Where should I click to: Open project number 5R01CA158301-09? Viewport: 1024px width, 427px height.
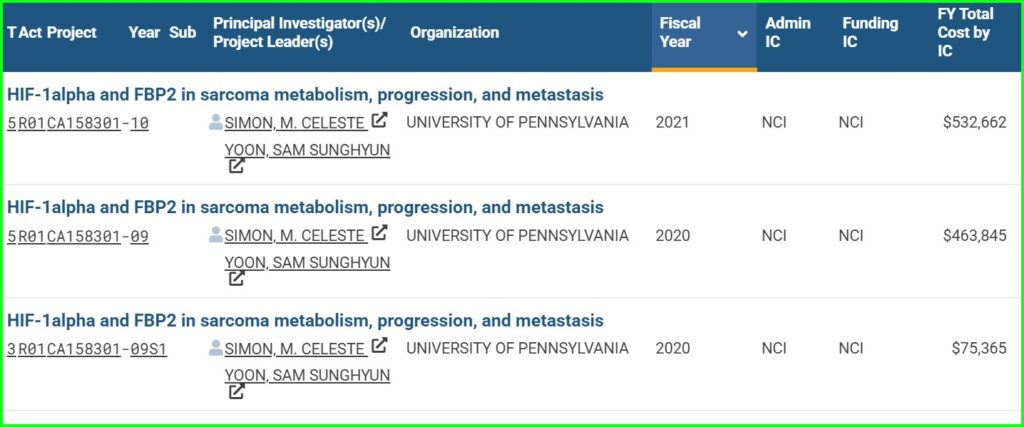(78, 236)
